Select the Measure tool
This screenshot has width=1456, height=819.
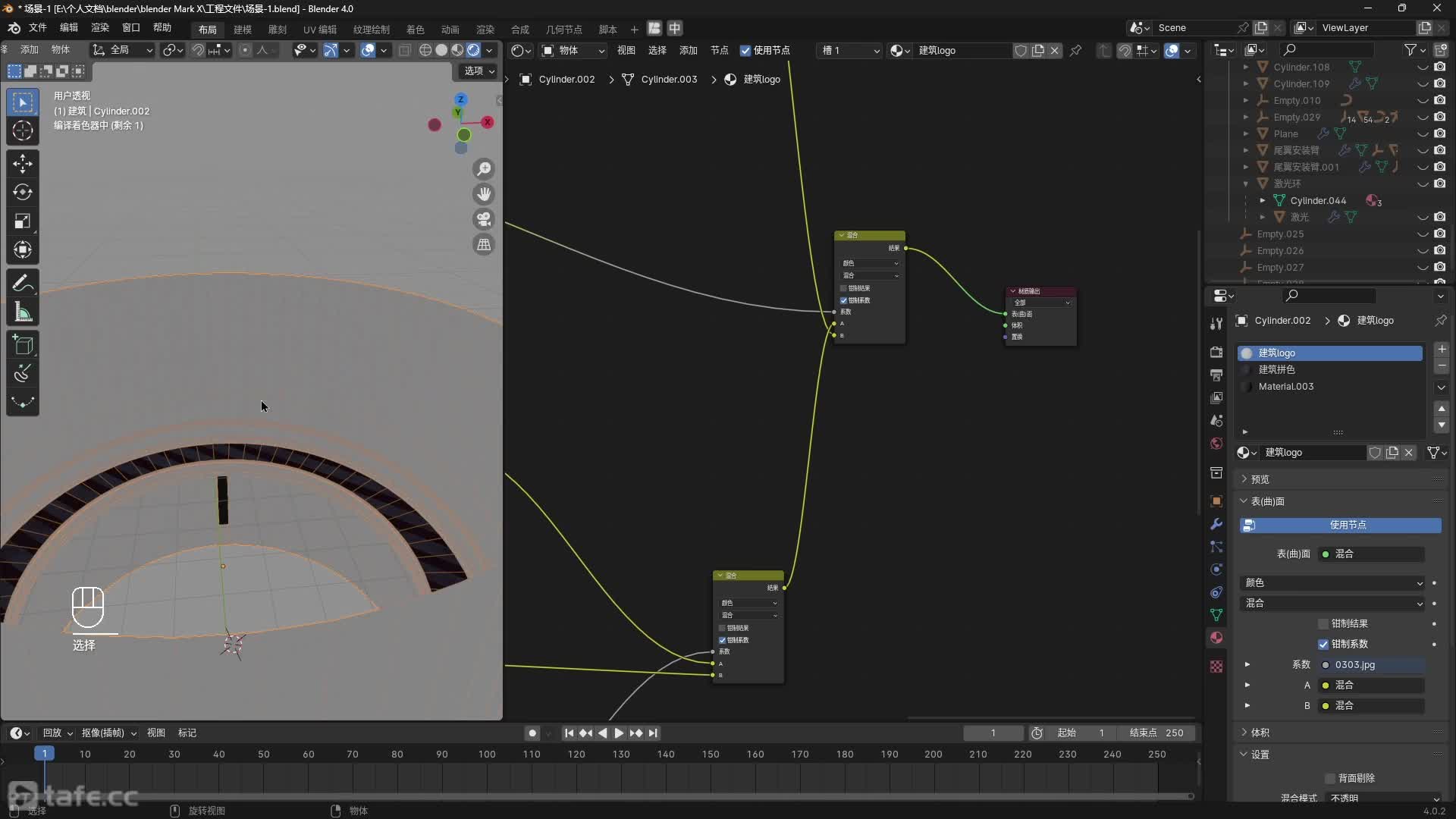[x=23, y=312]
